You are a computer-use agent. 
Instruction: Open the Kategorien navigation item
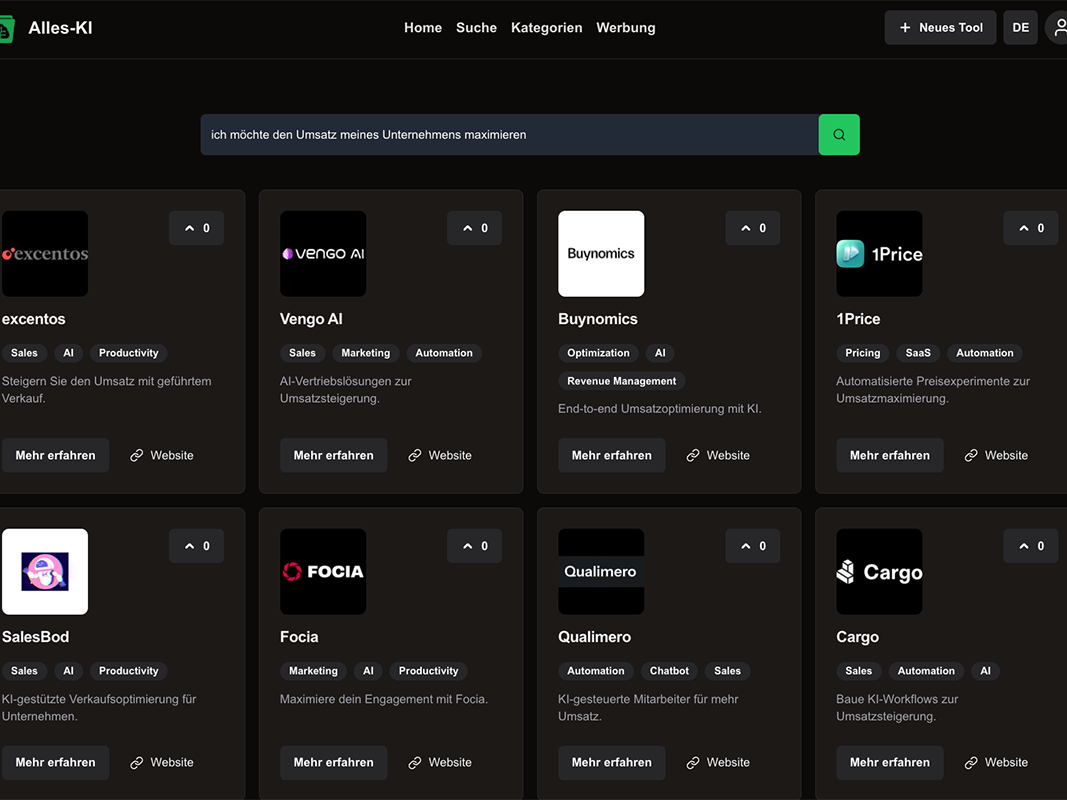point(546,28)
